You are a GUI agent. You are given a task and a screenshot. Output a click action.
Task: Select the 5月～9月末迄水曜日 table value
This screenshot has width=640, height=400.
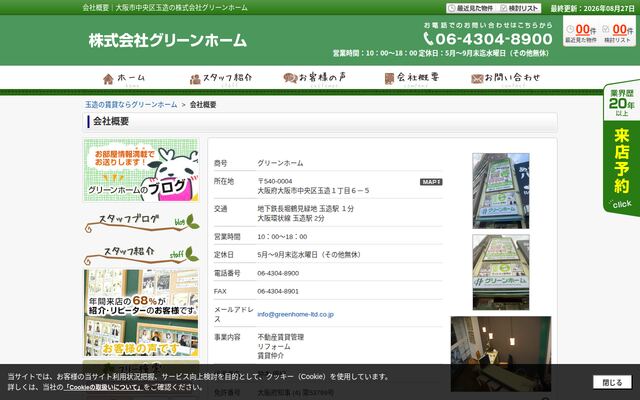click(309, 255)
